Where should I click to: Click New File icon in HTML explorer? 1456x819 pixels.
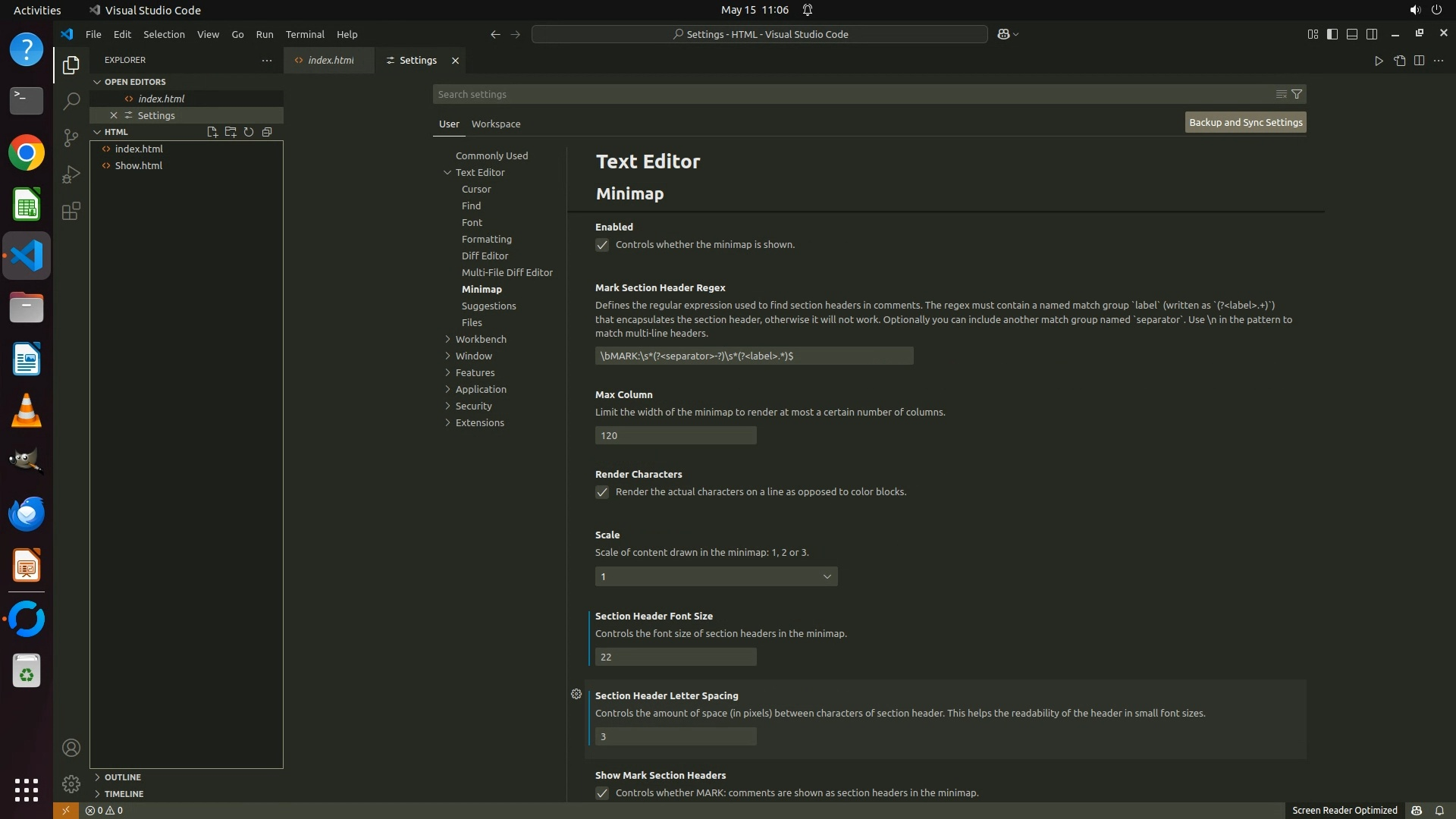coord(212,132)
